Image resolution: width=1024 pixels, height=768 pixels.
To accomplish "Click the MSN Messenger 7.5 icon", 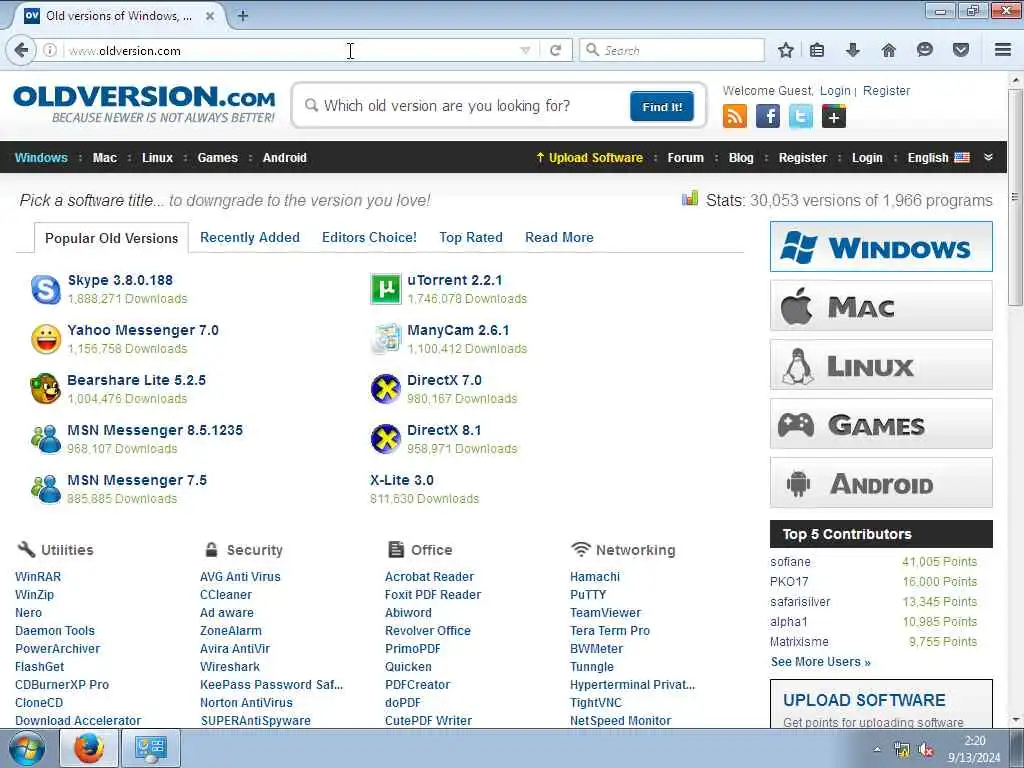I will coord(46,489).
